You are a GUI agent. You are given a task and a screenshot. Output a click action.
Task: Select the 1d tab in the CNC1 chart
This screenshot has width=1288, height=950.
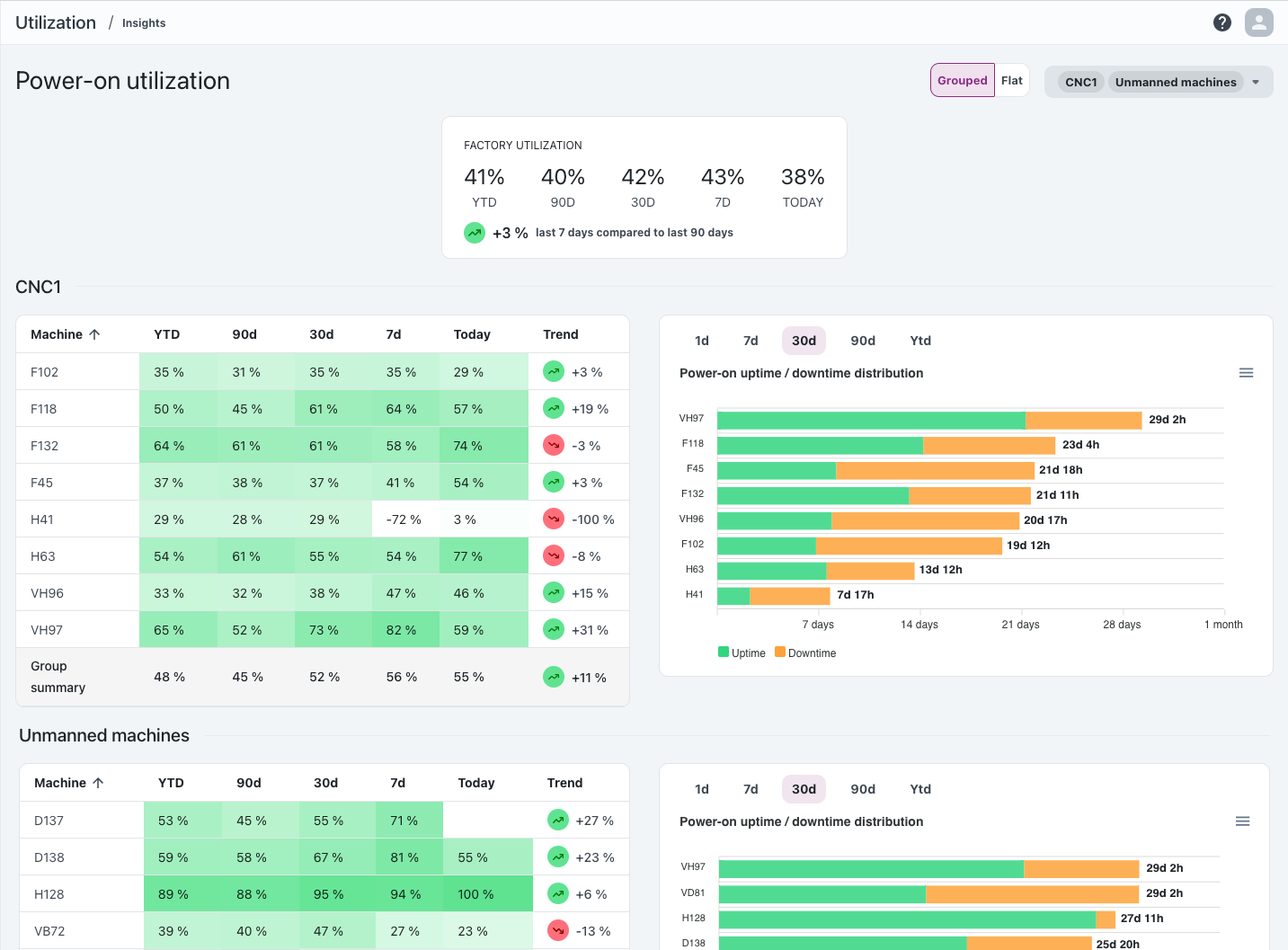click(702, 341)
